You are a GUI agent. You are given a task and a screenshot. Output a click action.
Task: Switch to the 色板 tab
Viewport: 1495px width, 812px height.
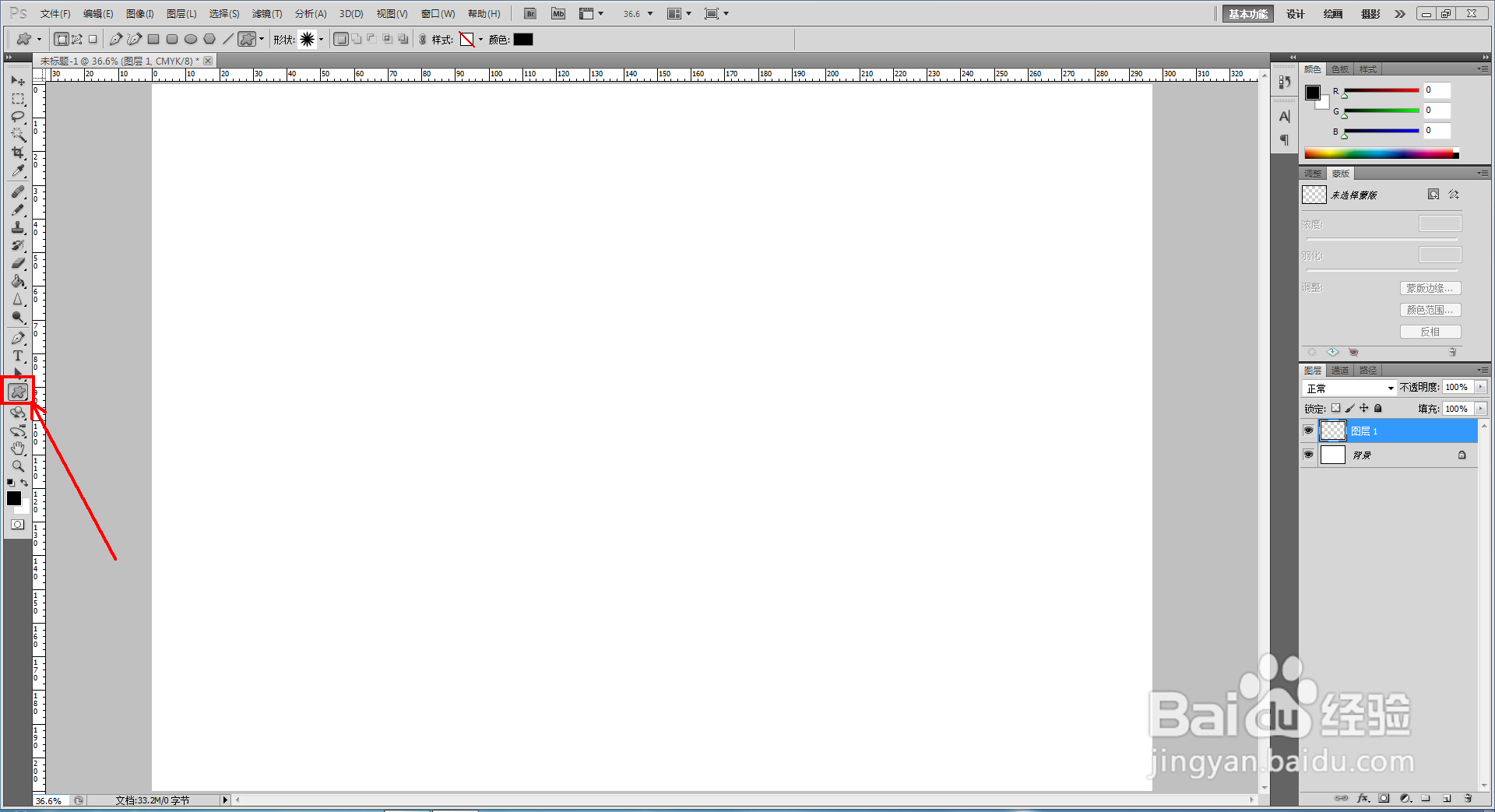(x=1340, y=69)
